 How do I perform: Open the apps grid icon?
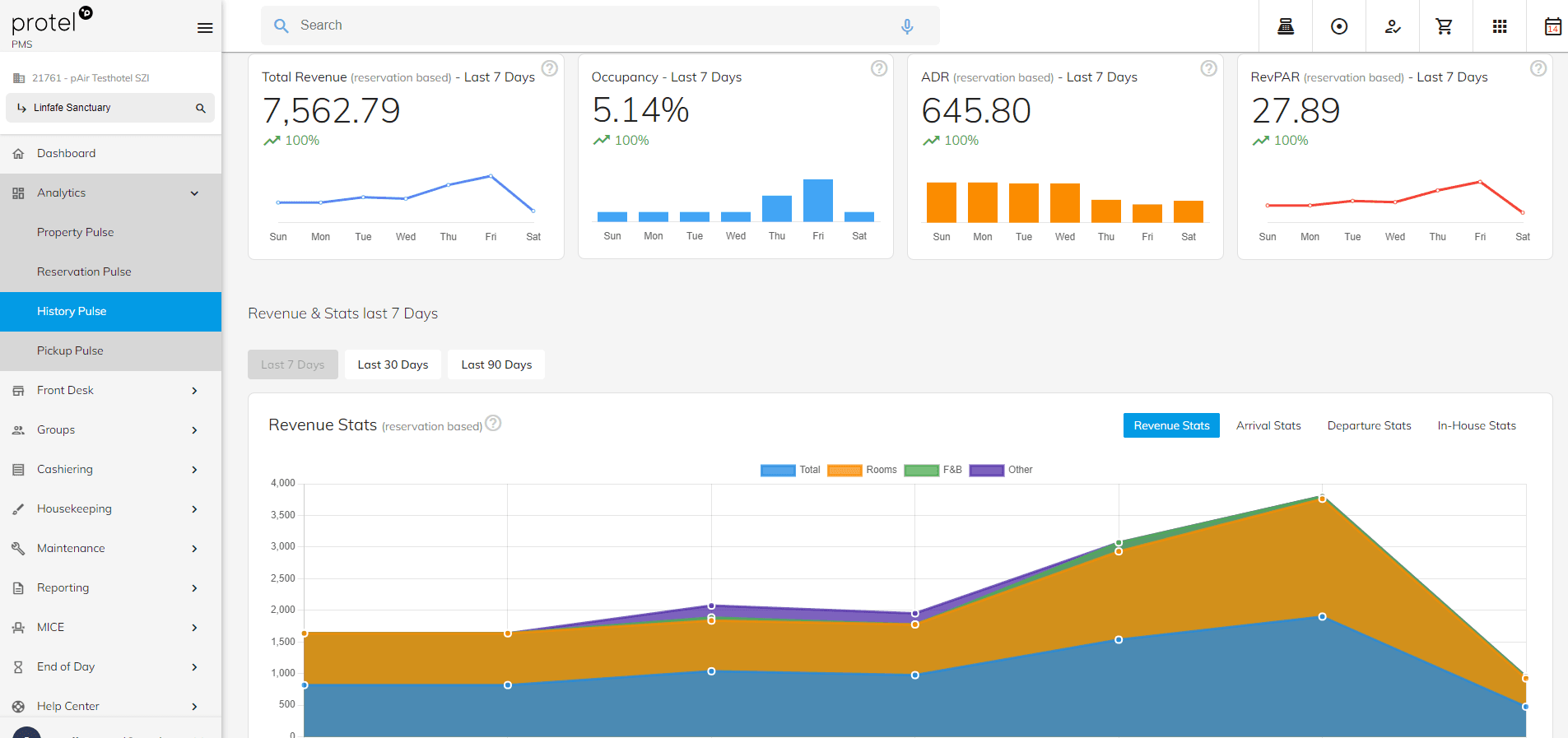click(1499, 26)
